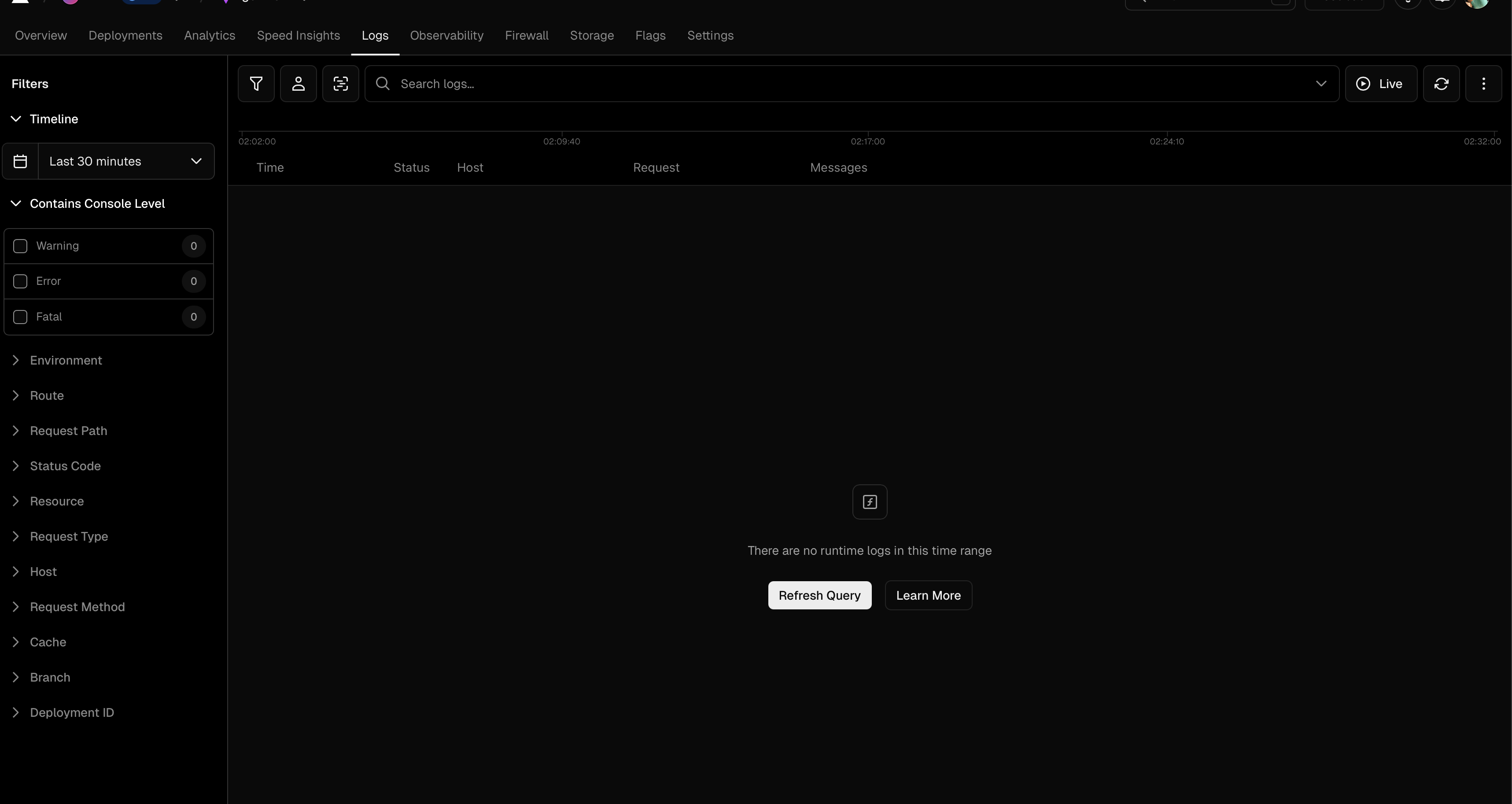Image resolution: width=1512 pixels, height=804 pixels.
Task: Focus the Search logs input field
Action: [852, 84]
